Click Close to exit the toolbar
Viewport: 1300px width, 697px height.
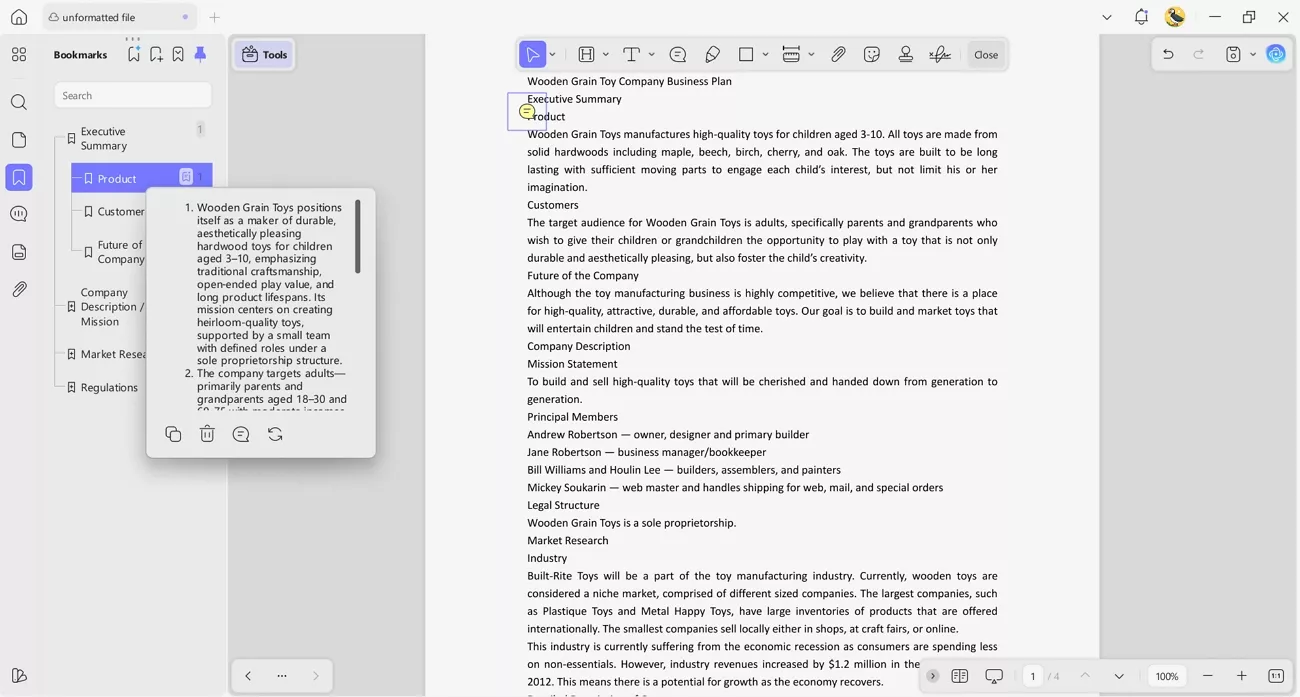[986, 54]
